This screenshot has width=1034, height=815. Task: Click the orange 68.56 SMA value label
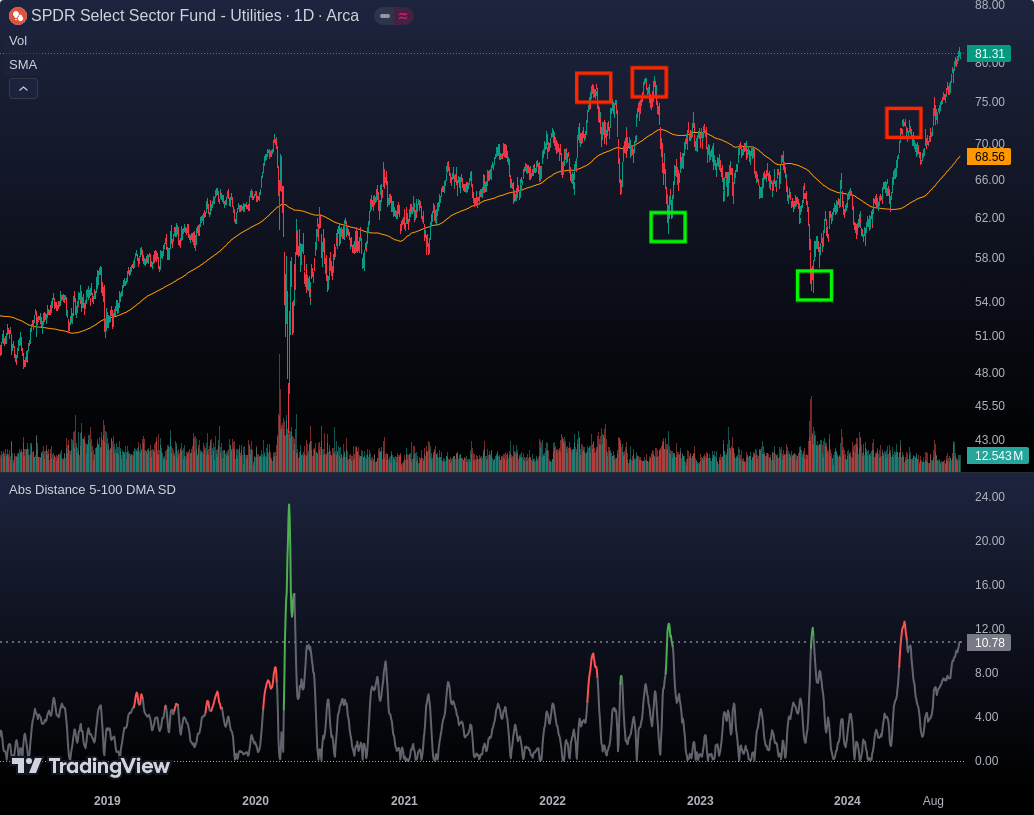pos(988,157)
